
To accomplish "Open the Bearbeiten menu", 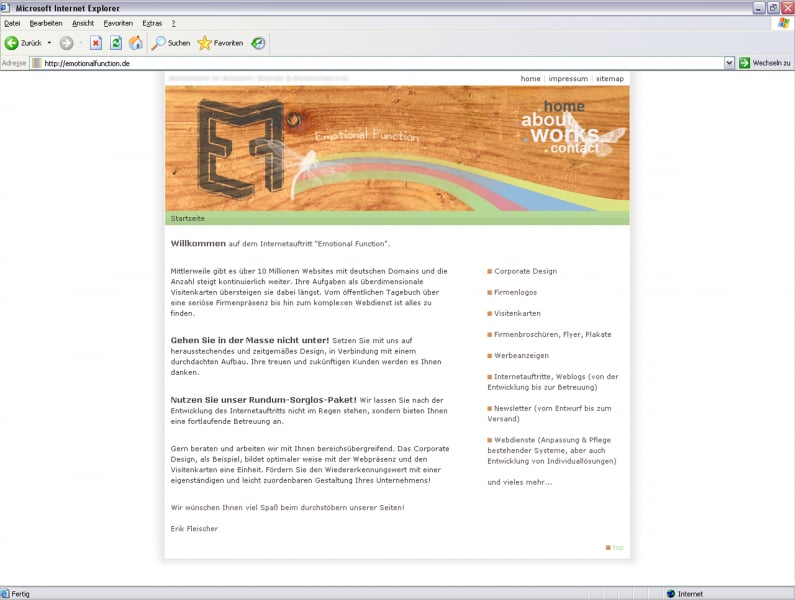I will click(x=46, y=23).
